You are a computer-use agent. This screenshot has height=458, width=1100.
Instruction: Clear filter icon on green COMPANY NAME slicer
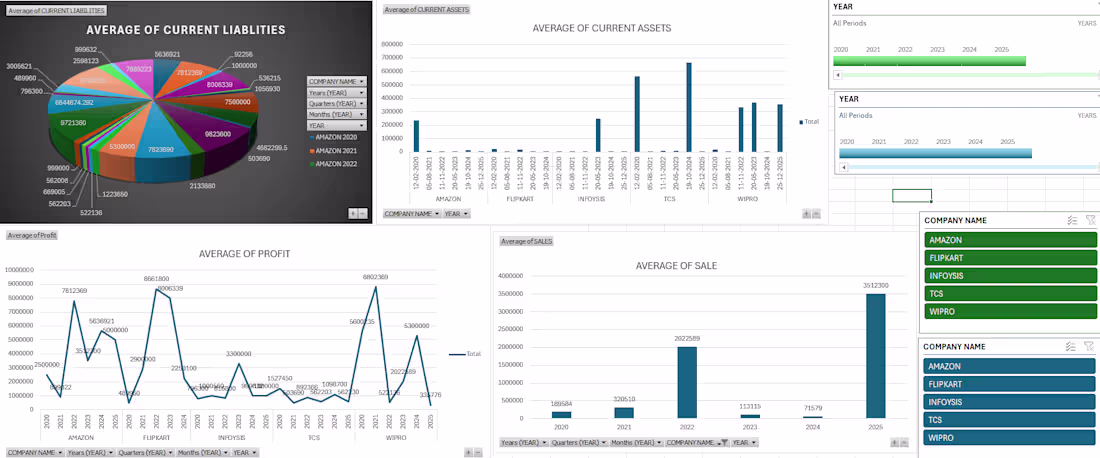tap(1089, 220)
